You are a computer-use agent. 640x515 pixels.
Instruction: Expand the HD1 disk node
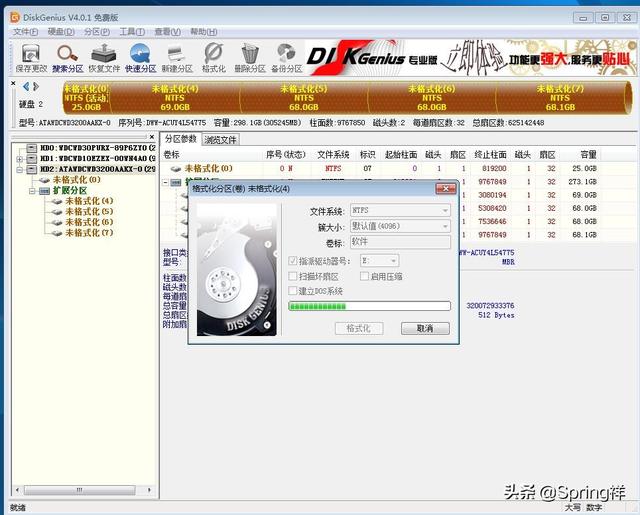coord(19,159)
